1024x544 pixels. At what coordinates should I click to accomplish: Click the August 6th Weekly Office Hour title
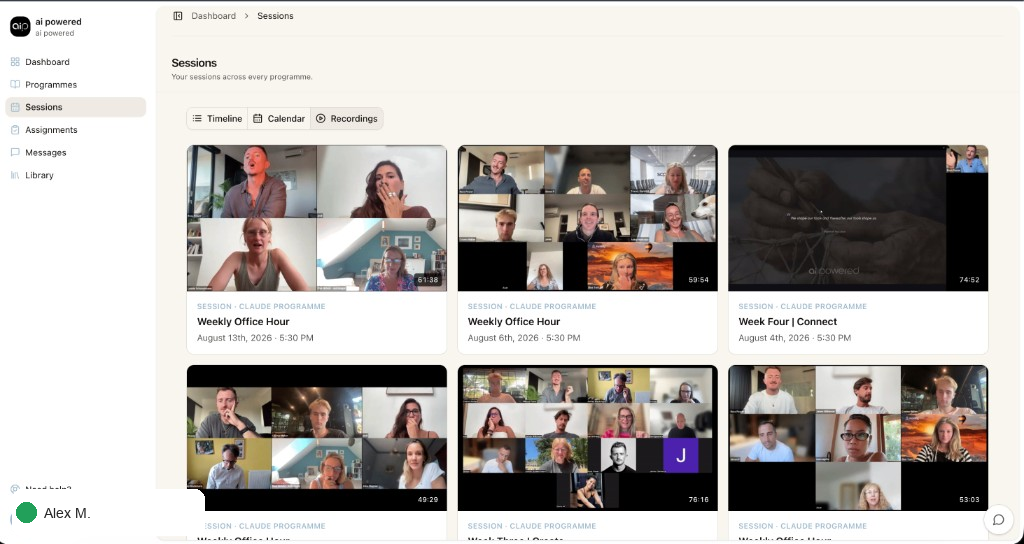[x=514, y=321]
